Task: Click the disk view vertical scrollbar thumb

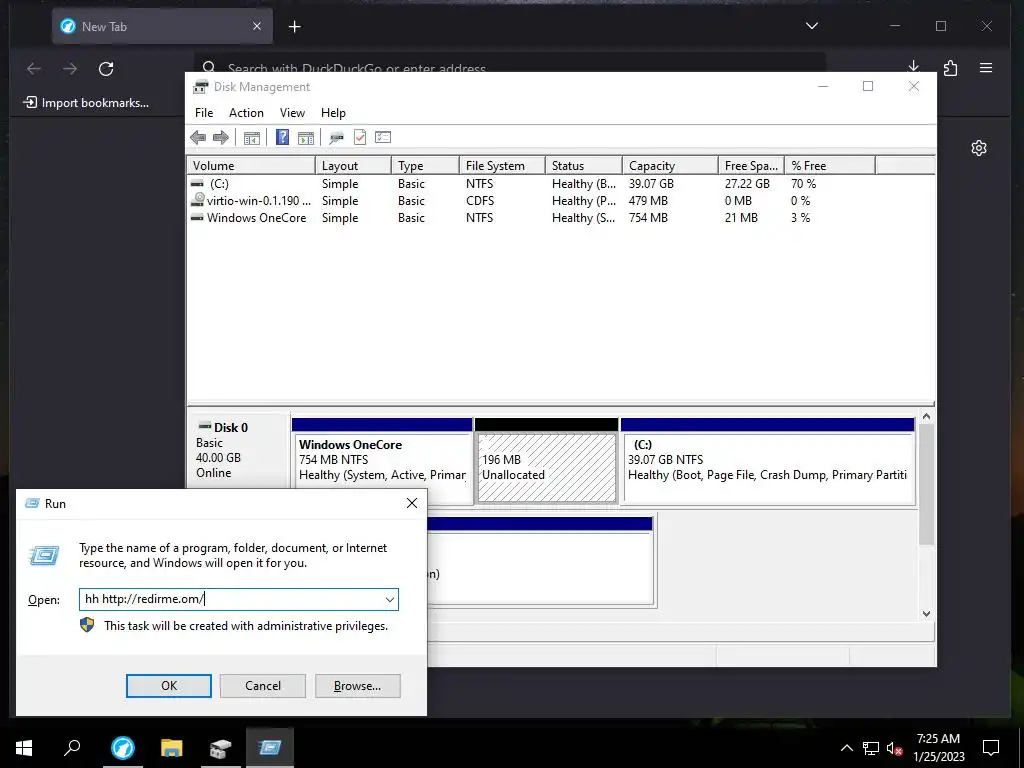Action: tap(926, 483)
